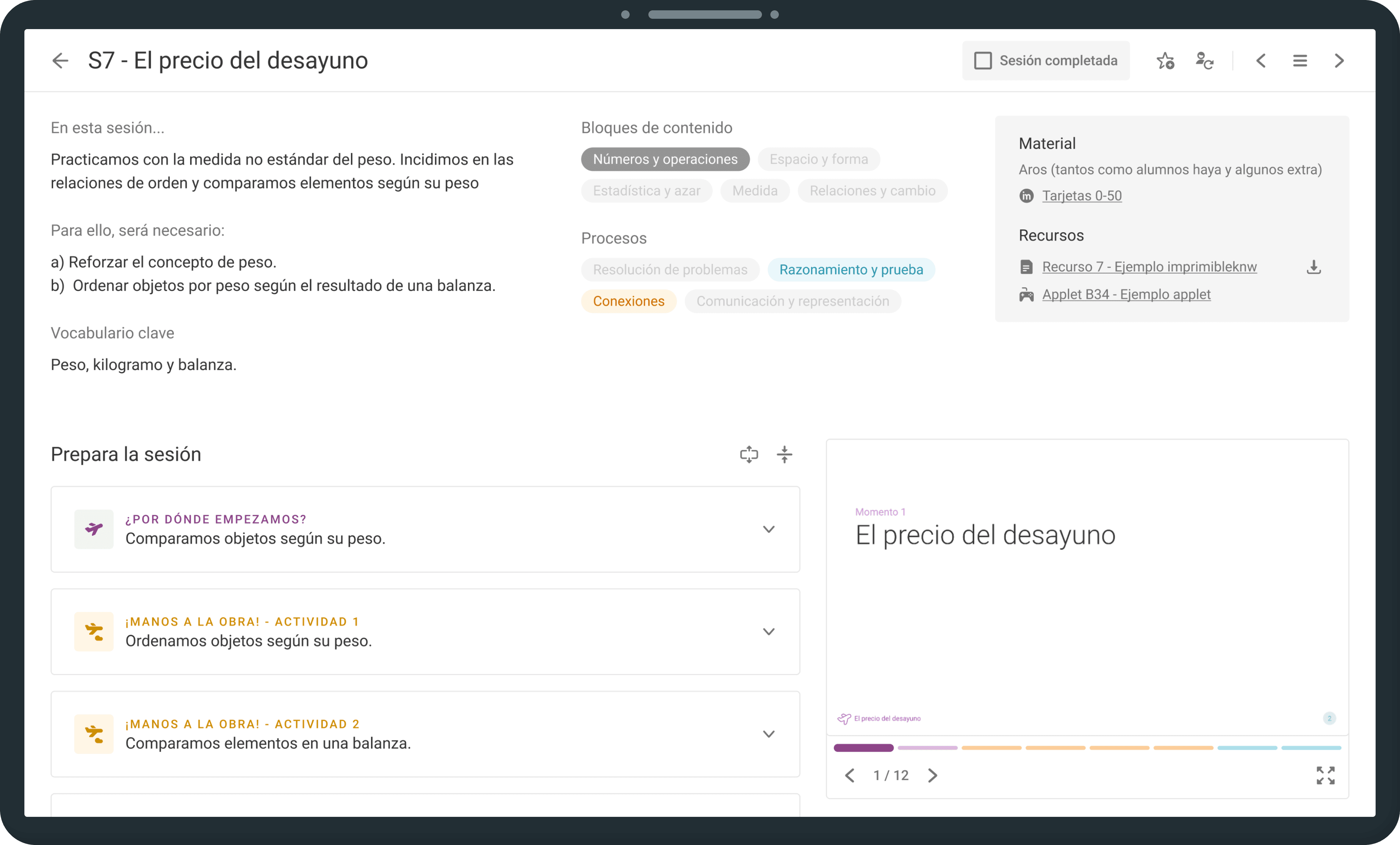
Task: Expand the ¿Por dónde empezamos? section
Action: pyautogui.click(x=769, y=530)
